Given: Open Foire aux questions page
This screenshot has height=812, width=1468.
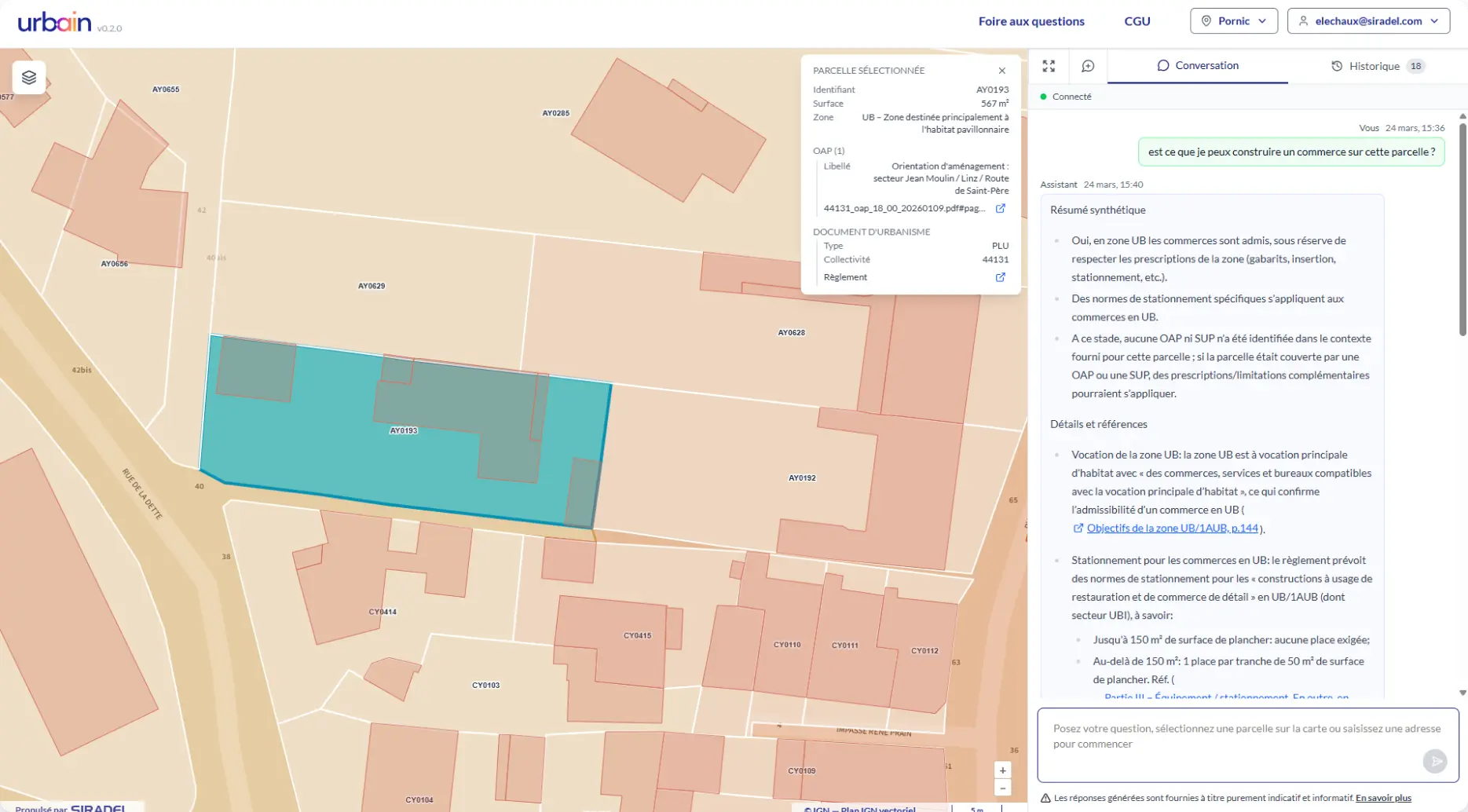Looking at the screenshot, I should pyautogui.click(x=1031, y=21).
